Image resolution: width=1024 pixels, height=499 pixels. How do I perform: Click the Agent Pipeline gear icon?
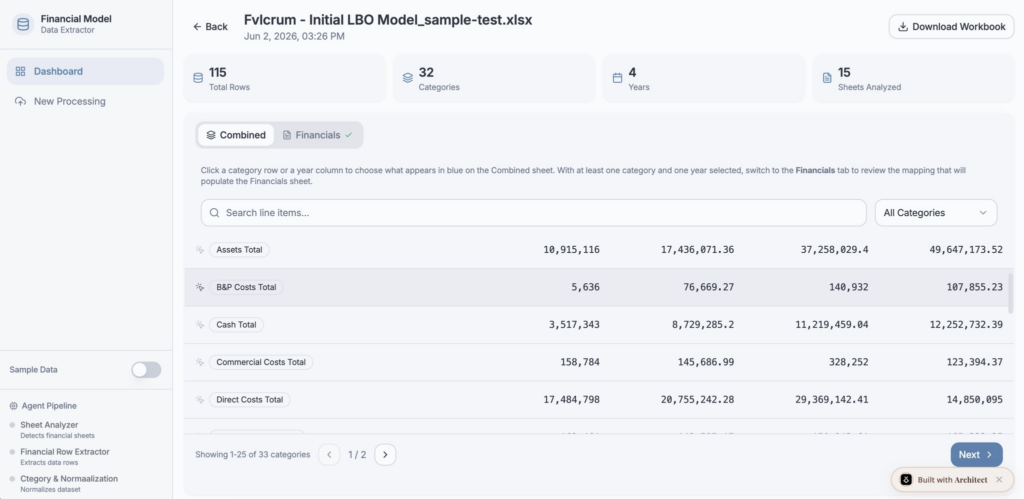(14, 406)
